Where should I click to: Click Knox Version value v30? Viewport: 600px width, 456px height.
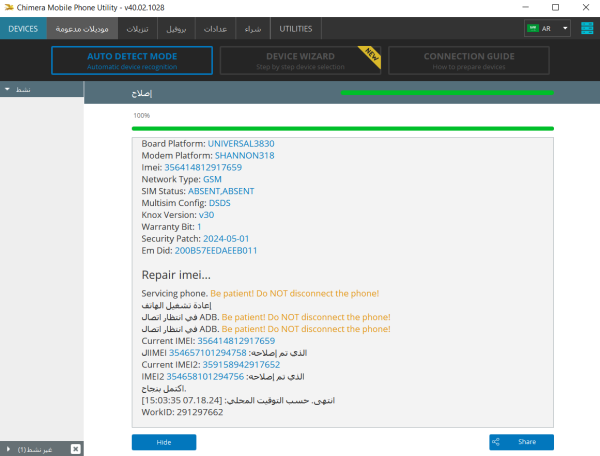(207, 215)
